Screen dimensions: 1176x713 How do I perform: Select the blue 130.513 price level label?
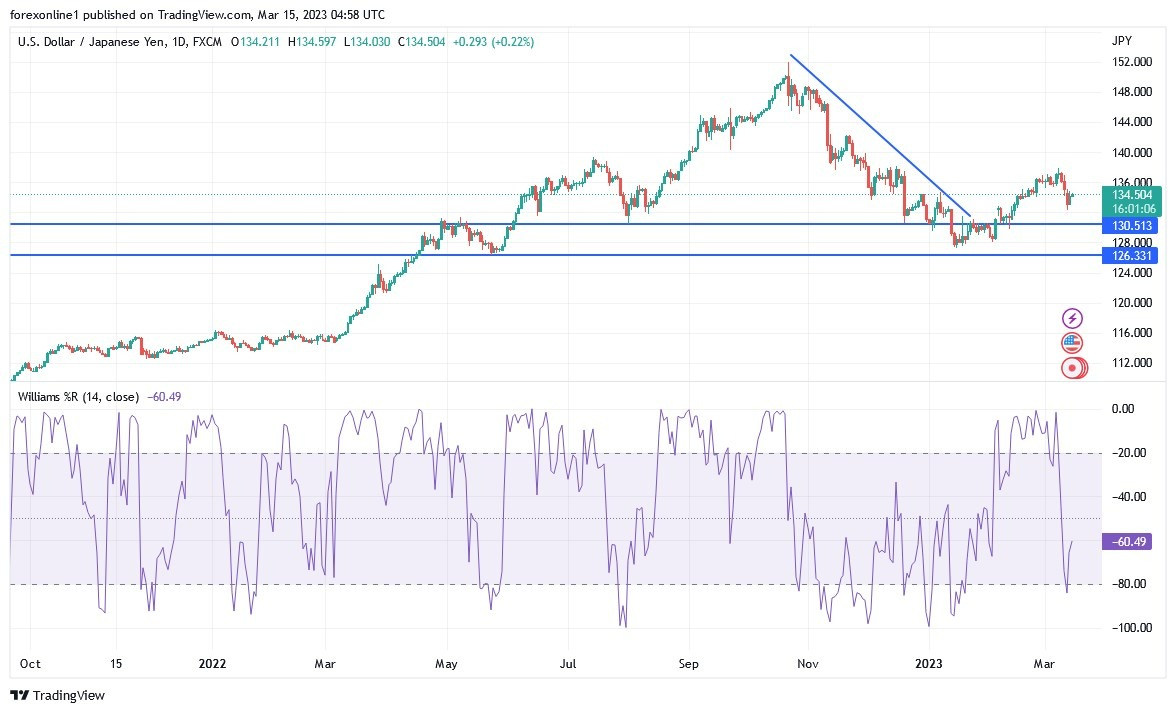(1132, 226)
